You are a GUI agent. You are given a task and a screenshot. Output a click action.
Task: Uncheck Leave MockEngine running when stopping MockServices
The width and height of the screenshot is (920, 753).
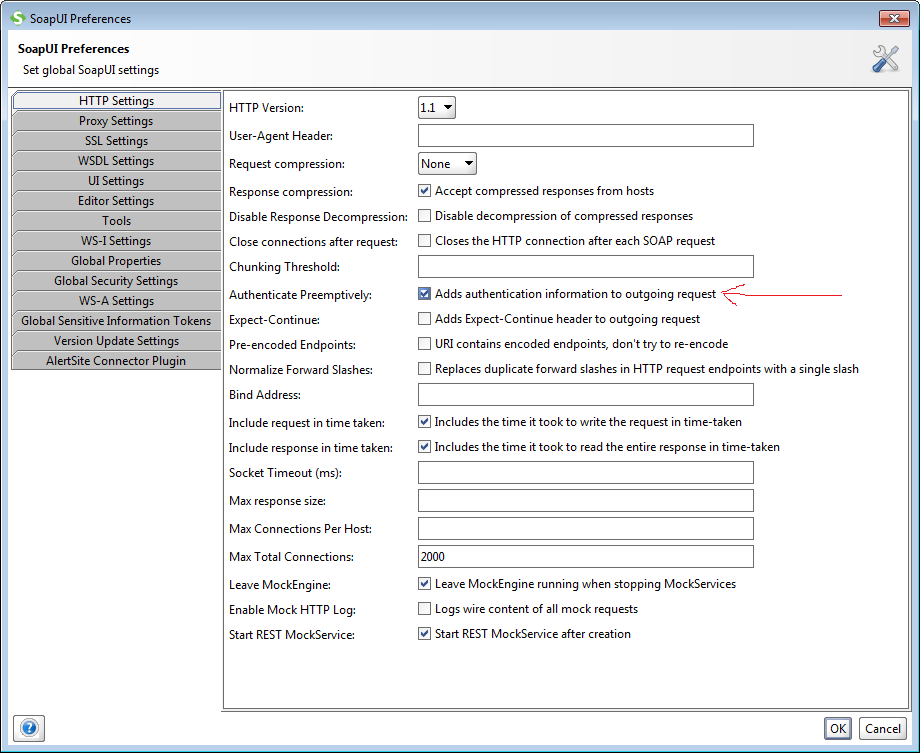point(424,584)
